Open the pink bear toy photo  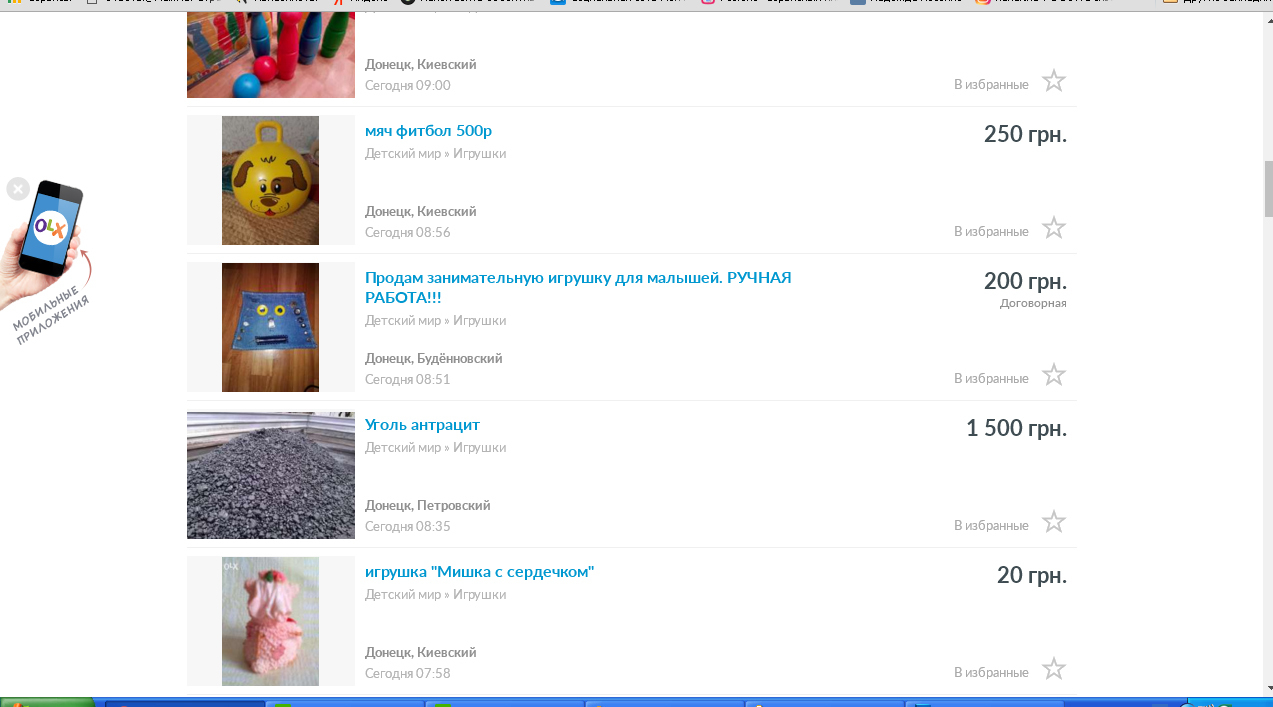click(270, 621)
